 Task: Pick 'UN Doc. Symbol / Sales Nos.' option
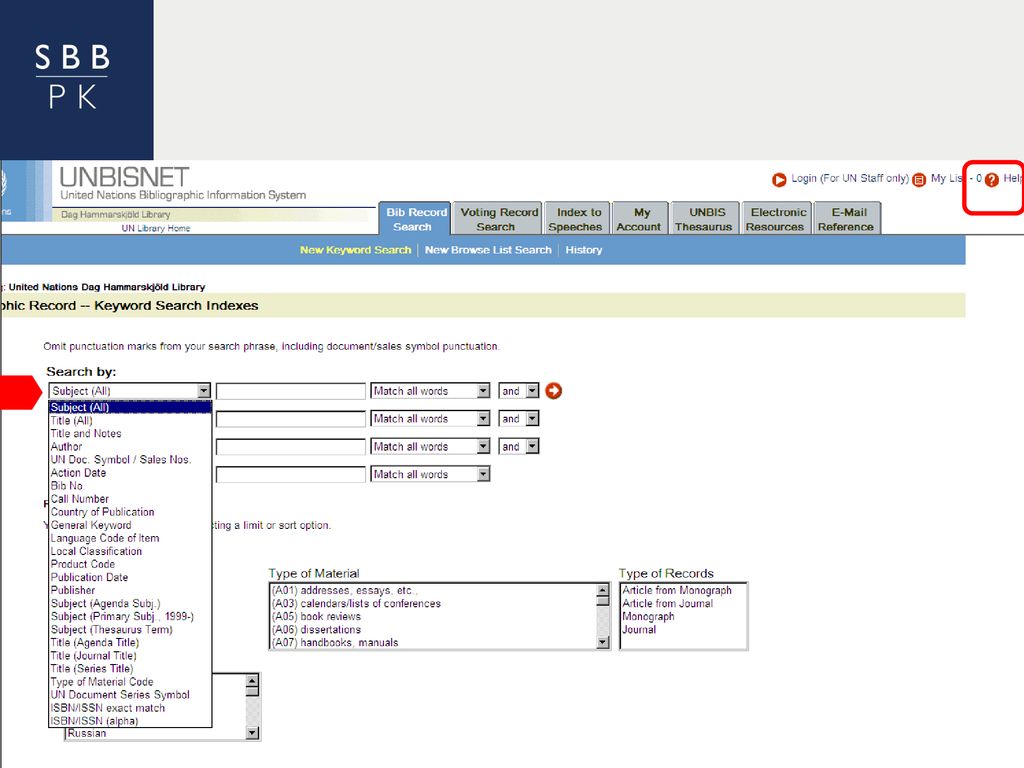coord(130,460)
